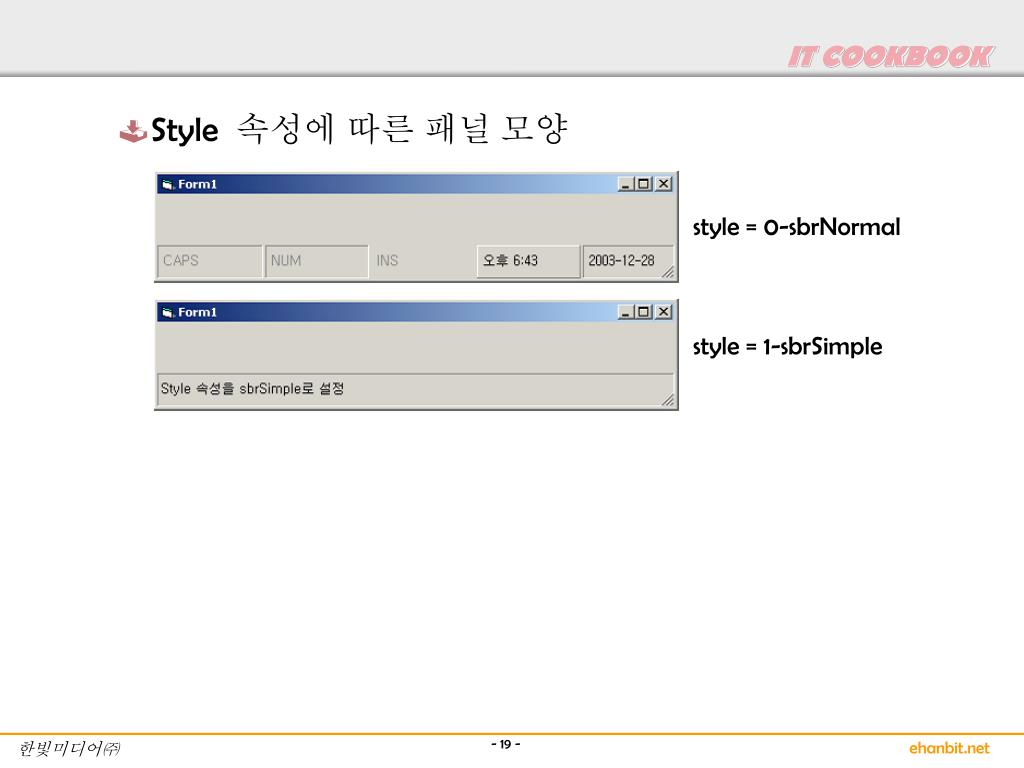
Task: Click the page number '- 19 -'
Action: pos(505,744)
